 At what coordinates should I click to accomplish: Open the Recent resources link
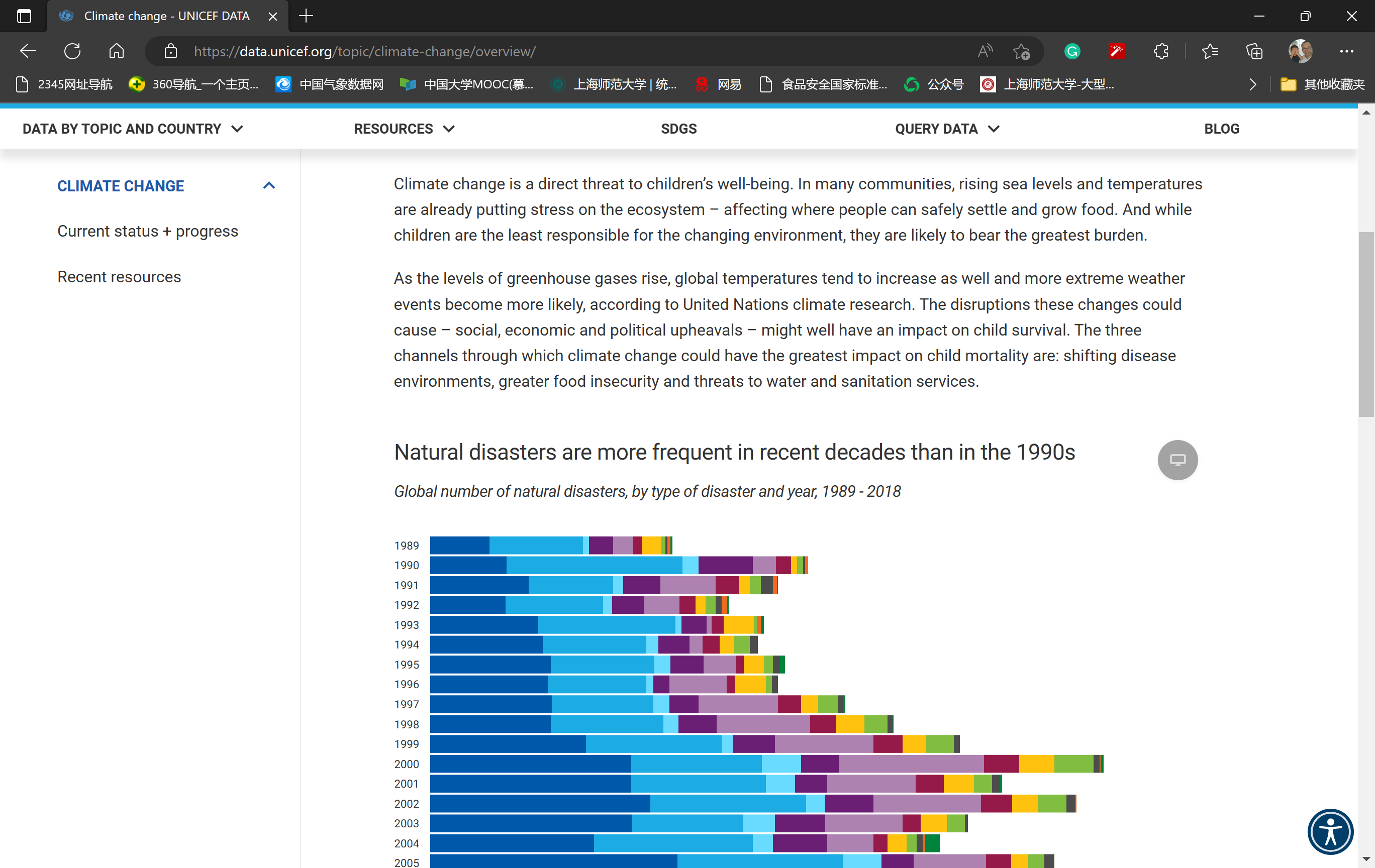(119, 277)
